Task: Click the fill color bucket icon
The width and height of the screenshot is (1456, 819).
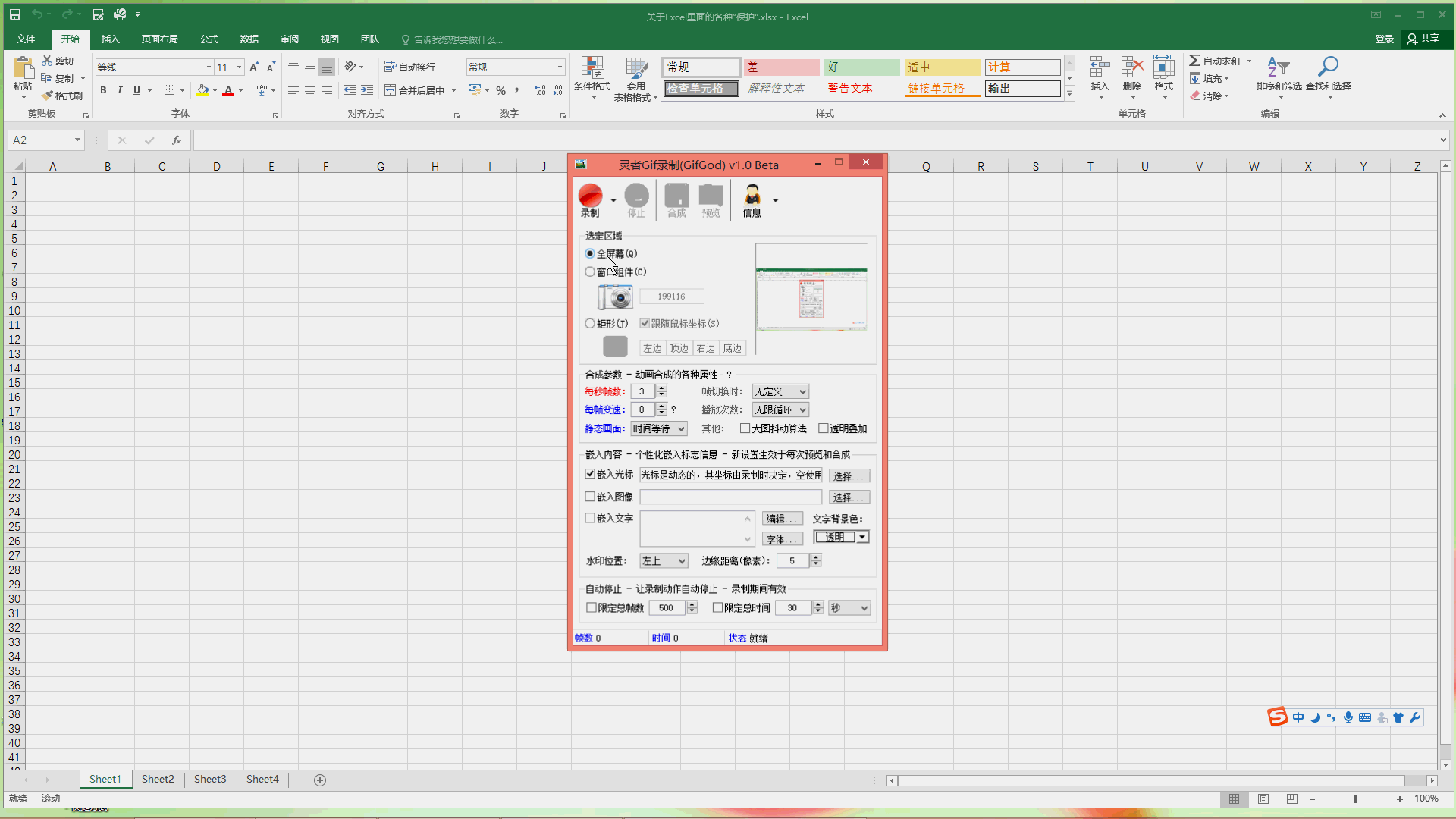Action: point(202,90)
